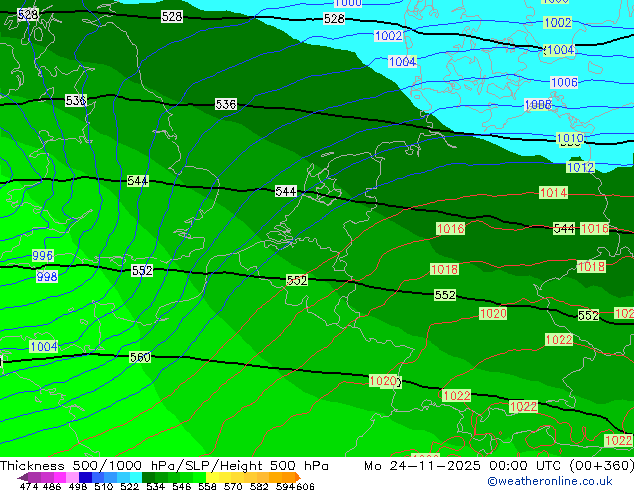Click the purple arrow start of the legend

(x=22, y=477)
